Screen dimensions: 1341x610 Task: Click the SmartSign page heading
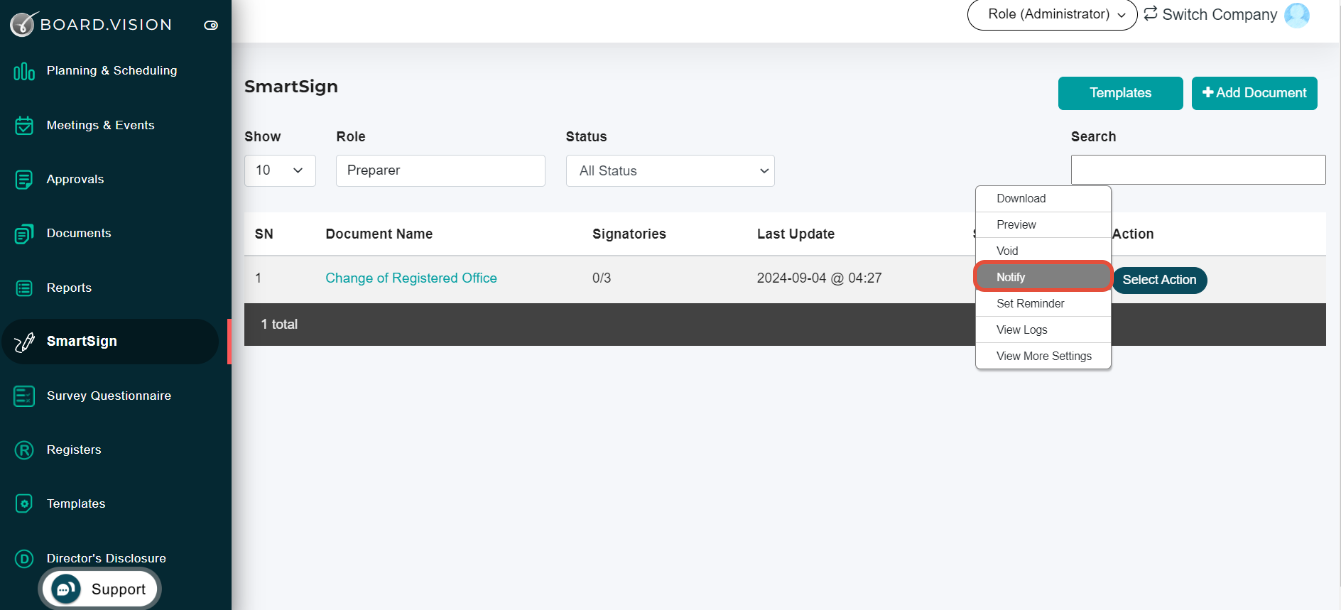click(291, 87)
